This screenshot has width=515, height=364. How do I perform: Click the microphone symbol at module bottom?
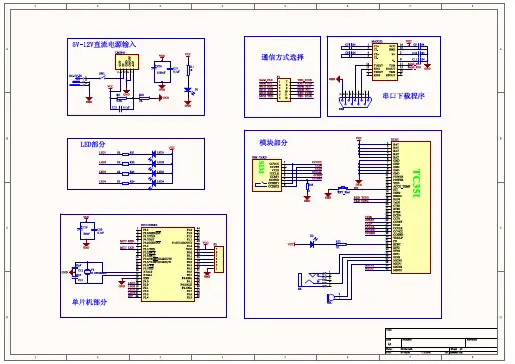point(330,299)
